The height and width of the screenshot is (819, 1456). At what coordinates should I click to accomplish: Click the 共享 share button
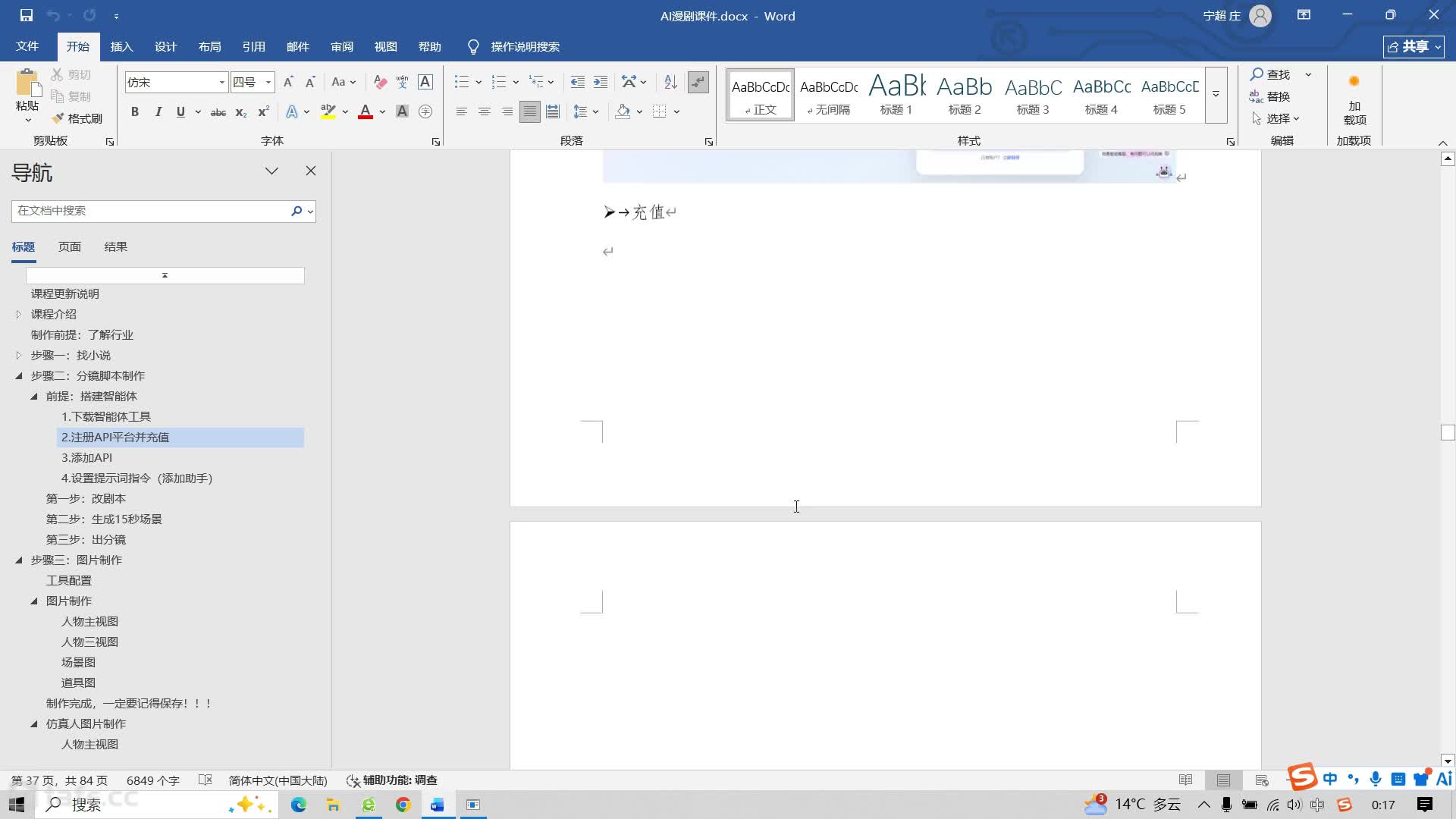click(x=1414, y=46)
